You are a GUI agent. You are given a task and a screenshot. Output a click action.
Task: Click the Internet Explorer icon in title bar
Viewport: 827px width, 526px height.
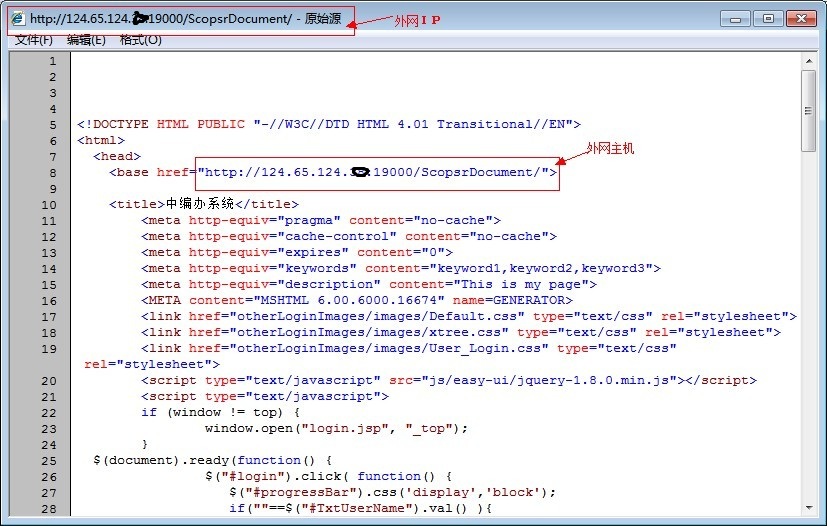coord(17,18)
